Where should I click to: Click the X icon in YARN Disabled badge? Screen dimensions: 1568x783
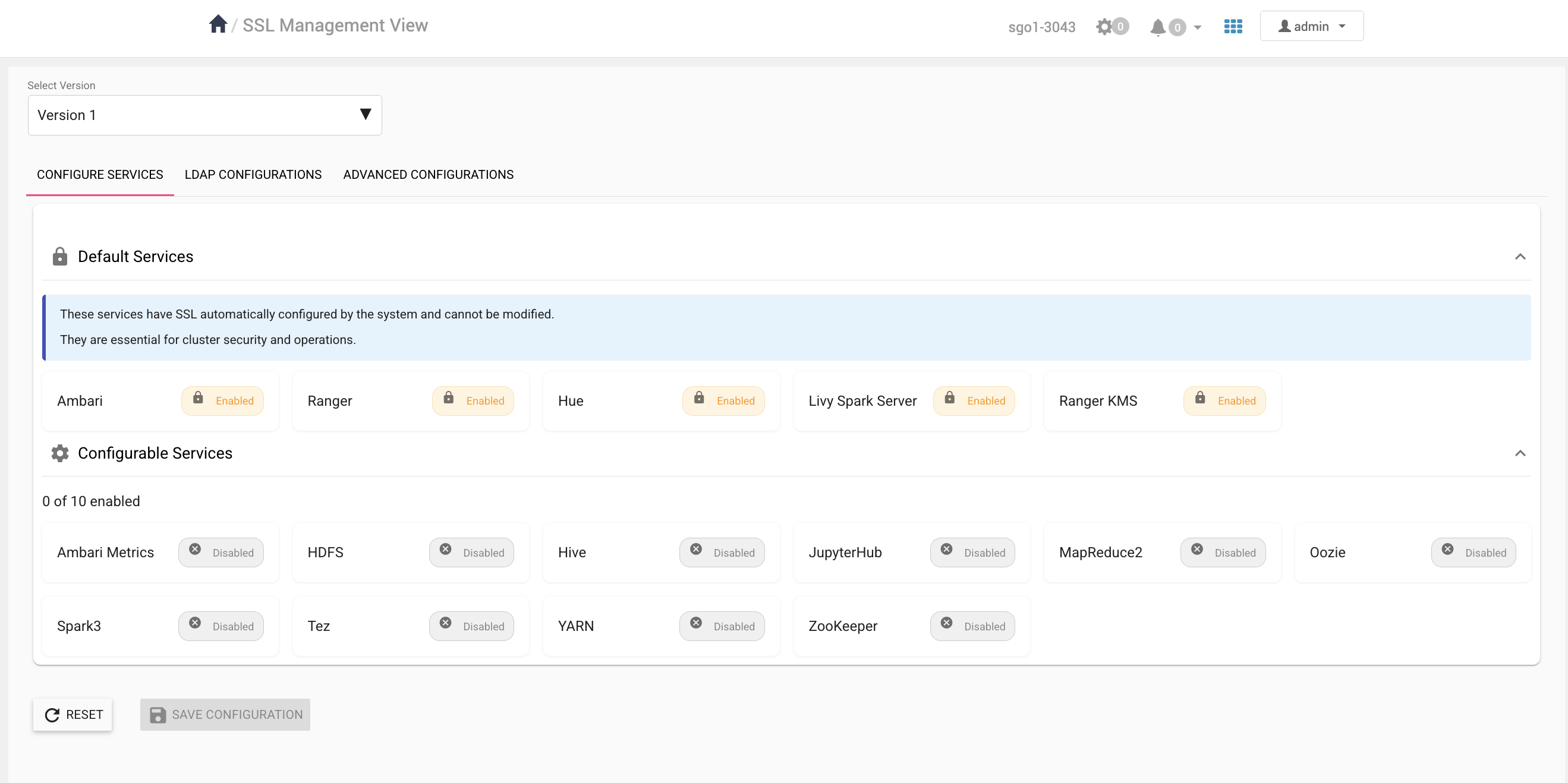point(696,623)
